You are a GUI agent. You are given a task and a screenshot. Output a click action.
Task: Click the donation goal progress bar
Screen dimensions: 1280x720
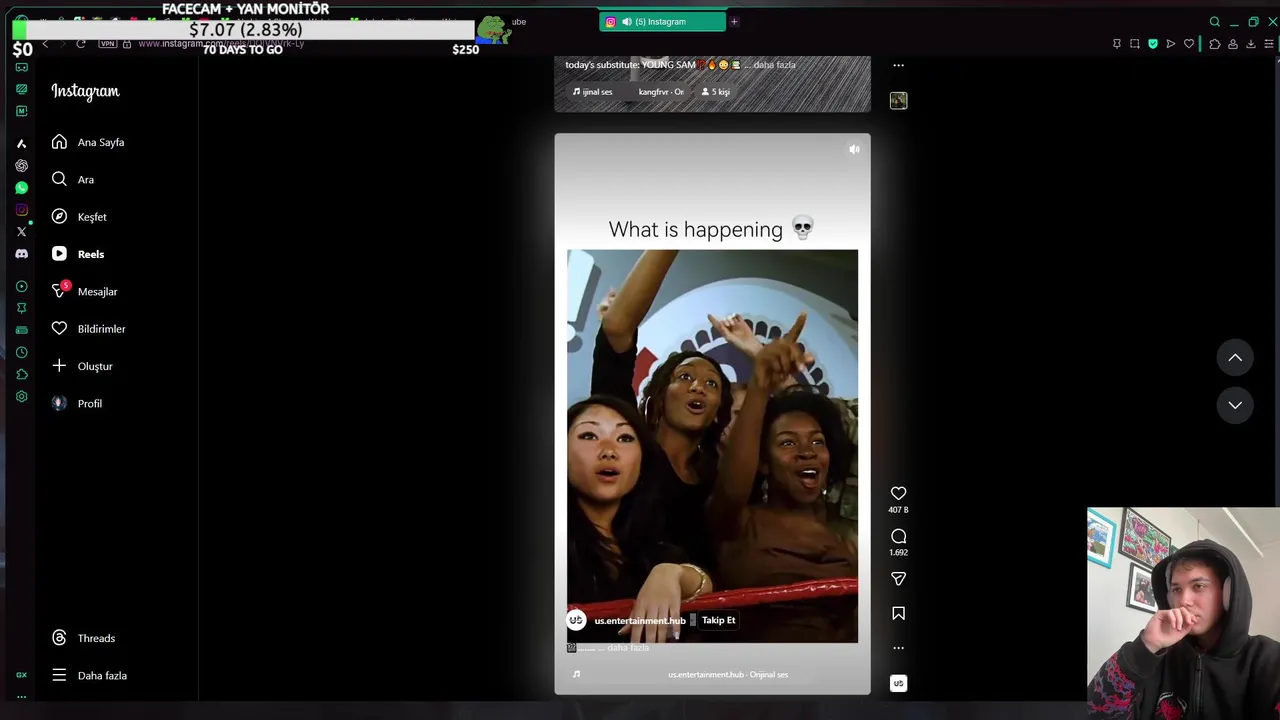tap(243, 30)
